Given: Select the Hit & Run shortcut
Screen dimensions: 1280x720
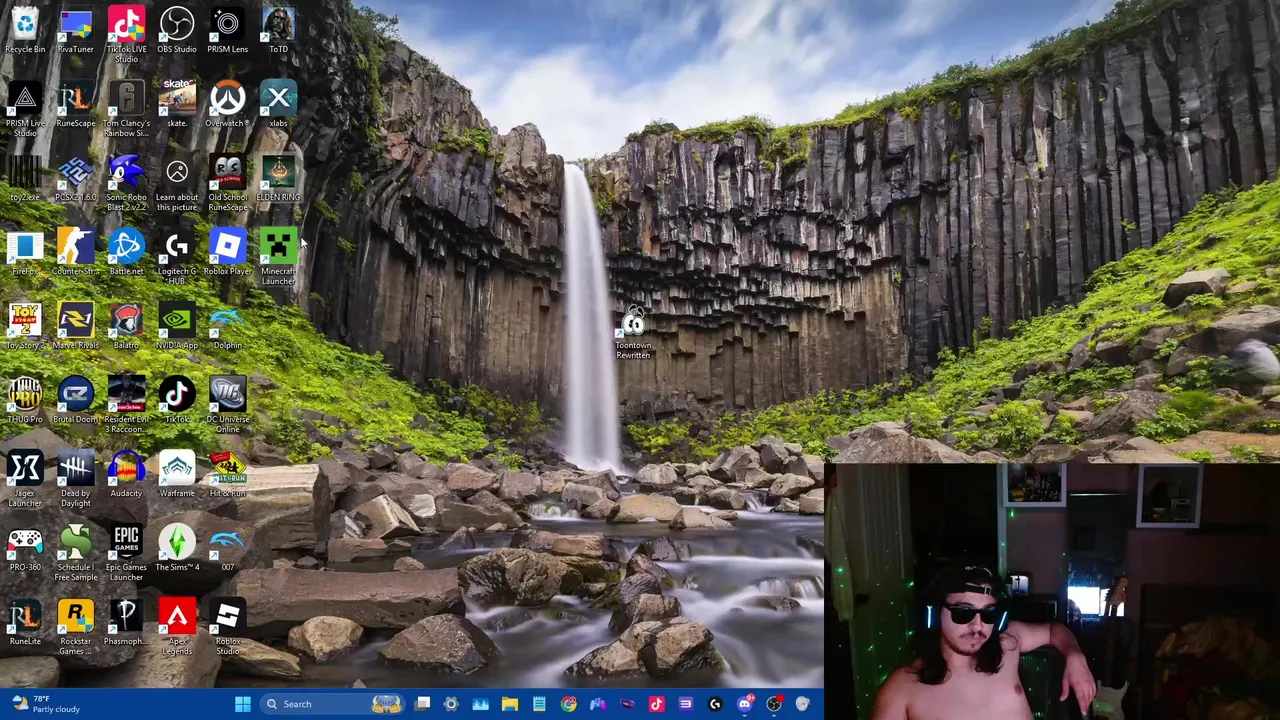Looking at the screenshot, I should point(227,474).
